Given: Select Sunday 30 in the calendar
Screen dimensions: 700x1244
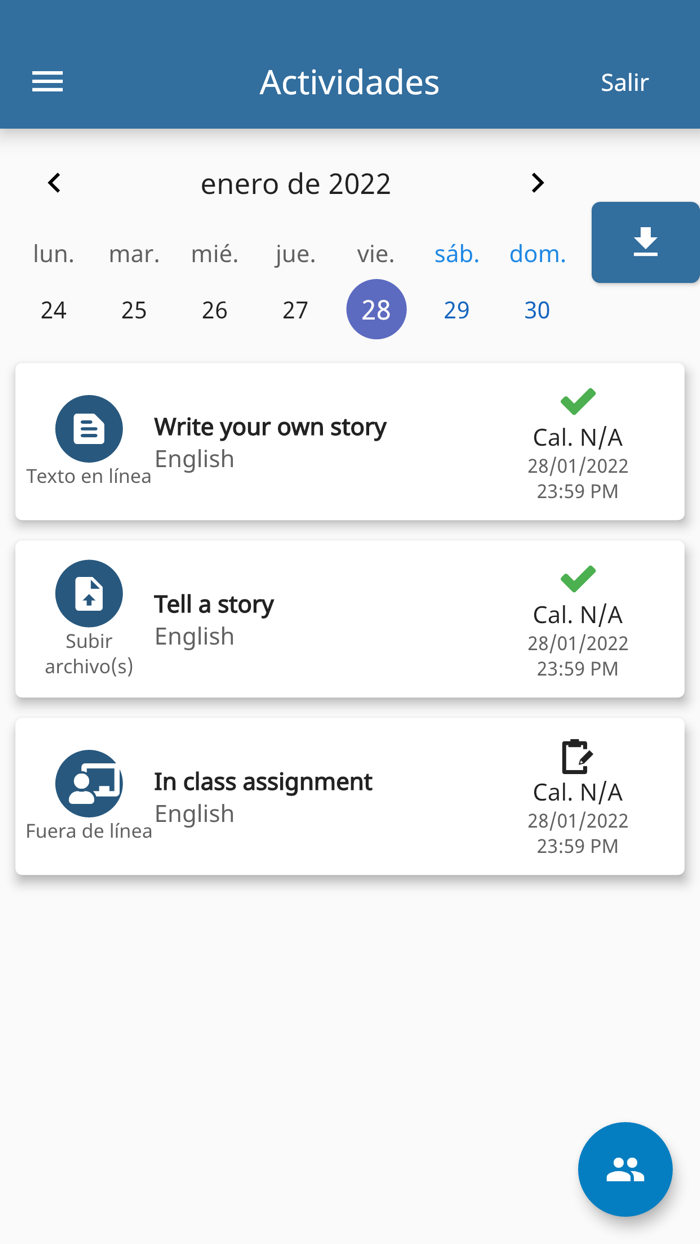Looking at the screenshot, I should click(x=537, y=310).
